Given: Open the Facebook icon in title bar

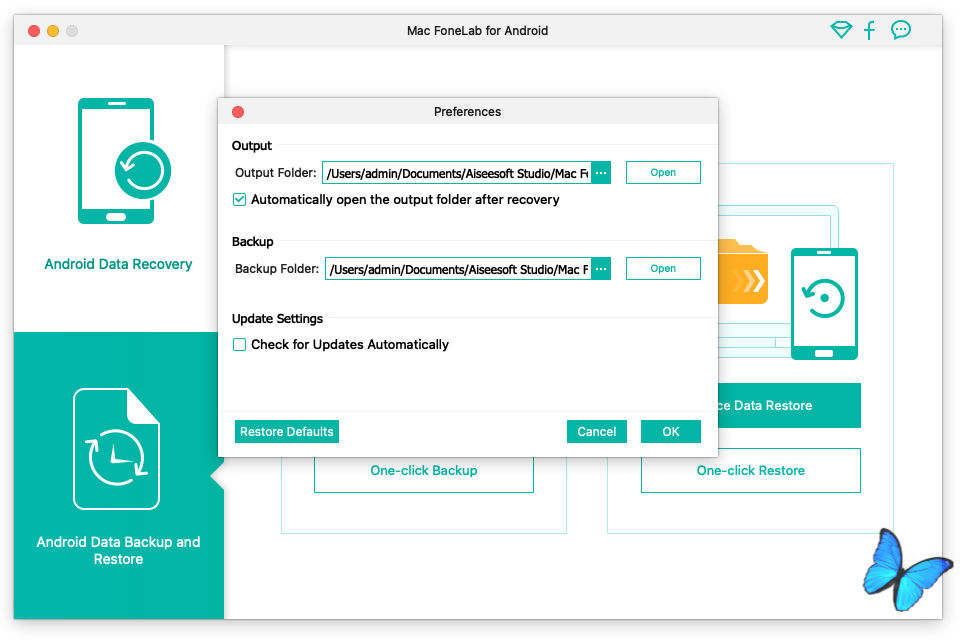Looking at the screenshot, I should (x=870, y=30).
